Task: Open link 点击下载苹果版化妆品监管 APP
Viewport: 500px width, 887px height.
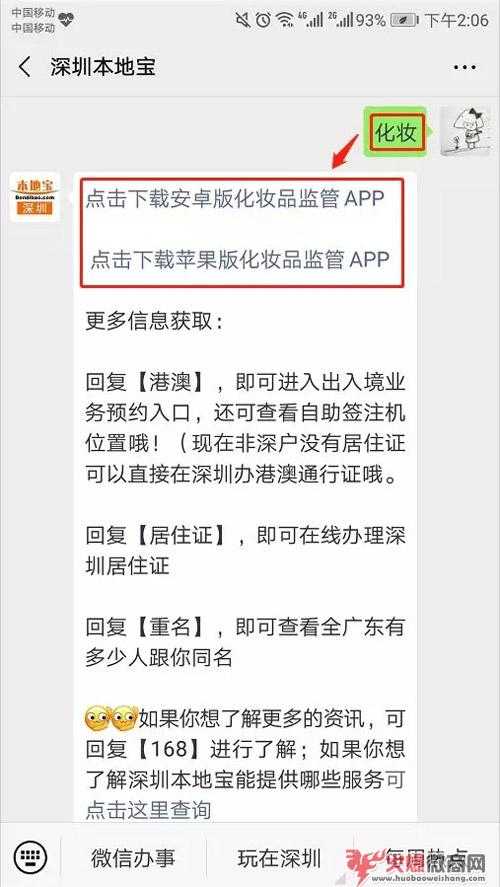Action: pyautogui.click(x=240, y=259)
